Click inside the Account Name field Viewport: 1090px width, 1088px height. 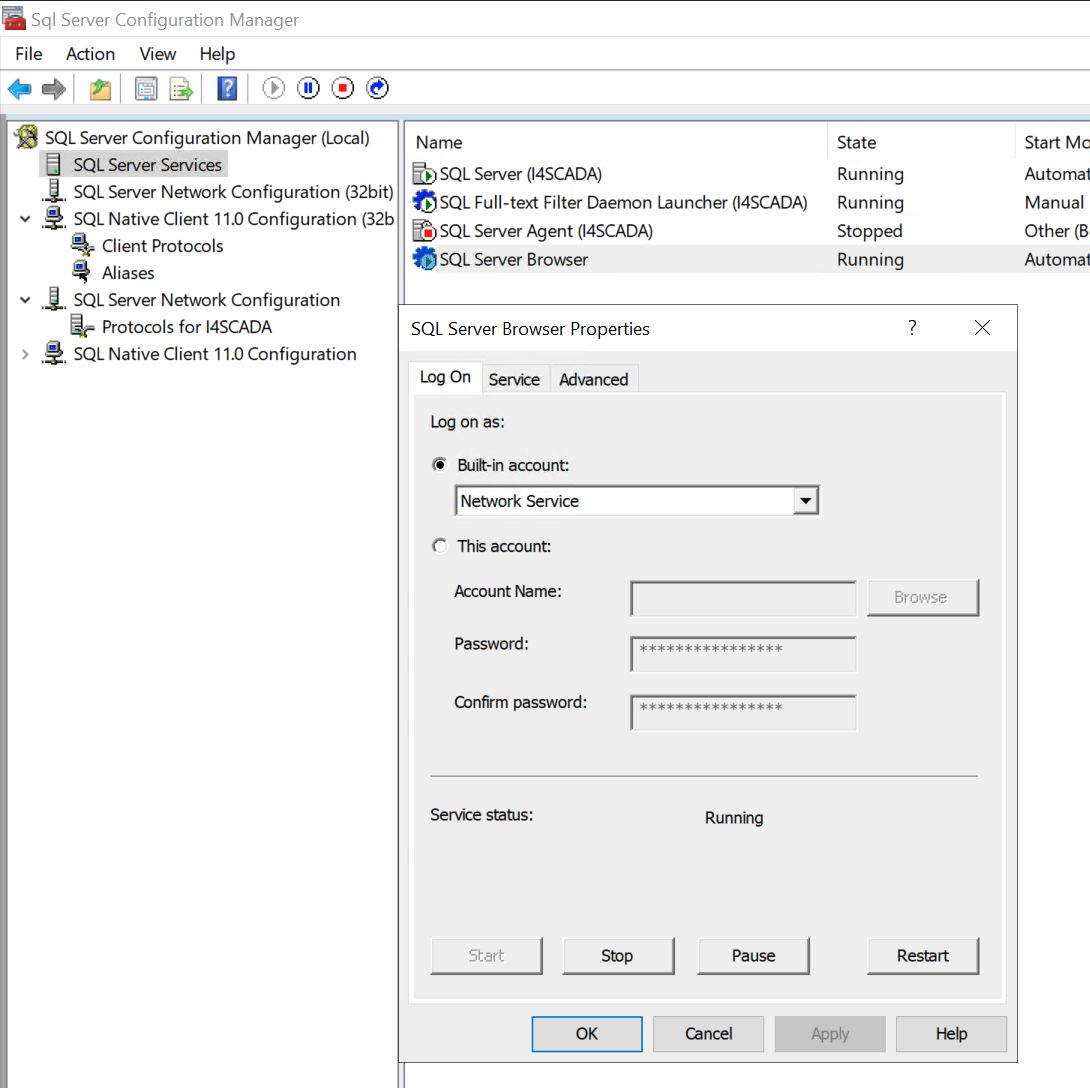[x=742, y=597]
